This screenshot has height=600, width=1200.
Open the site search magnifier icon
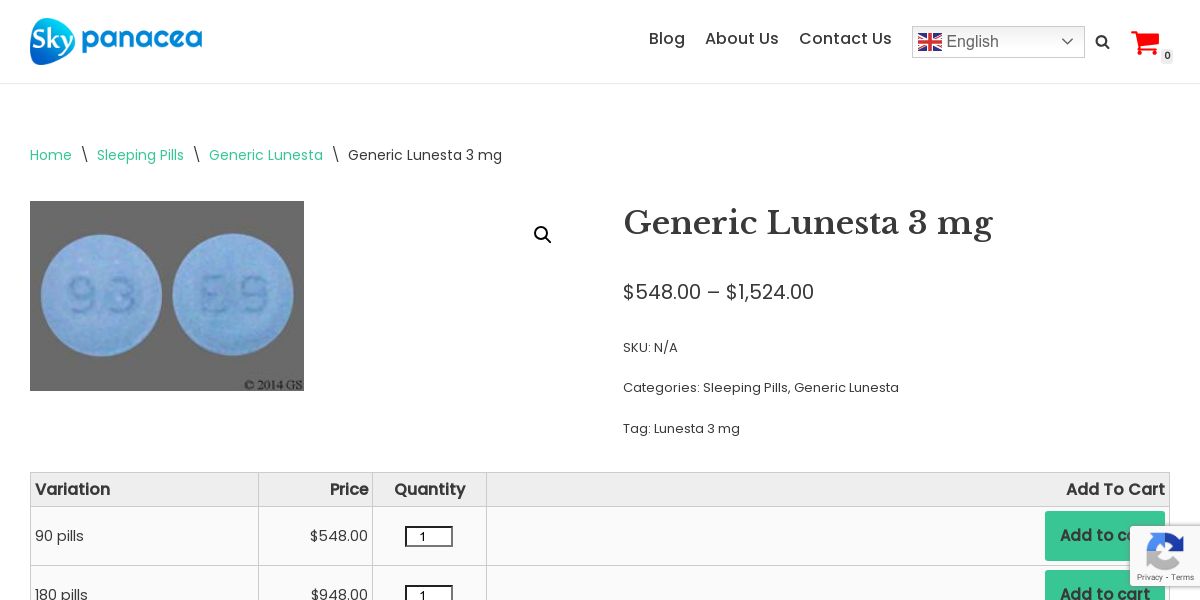point(1102,42)
